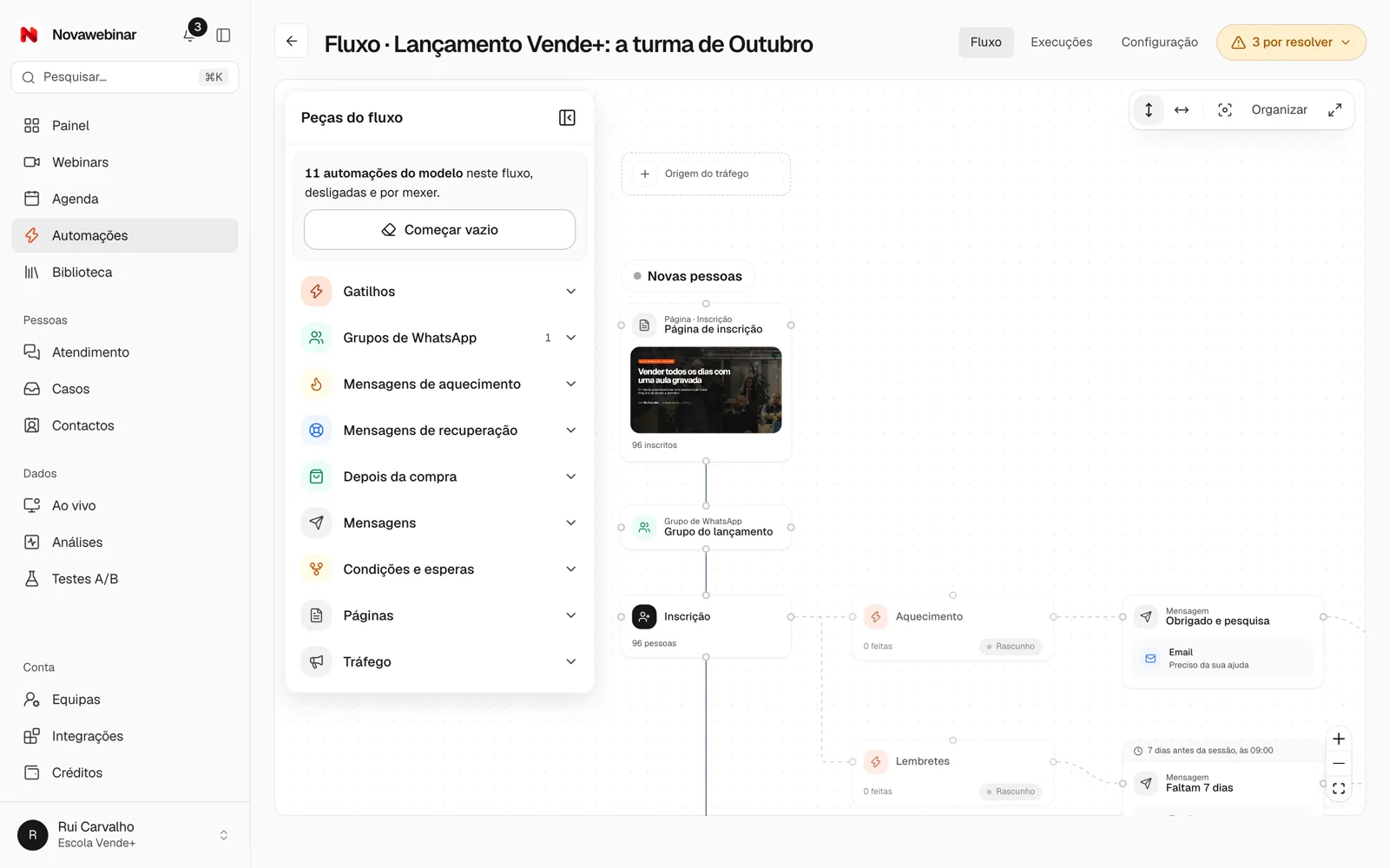Select vertical layout direction icon

1149,109
